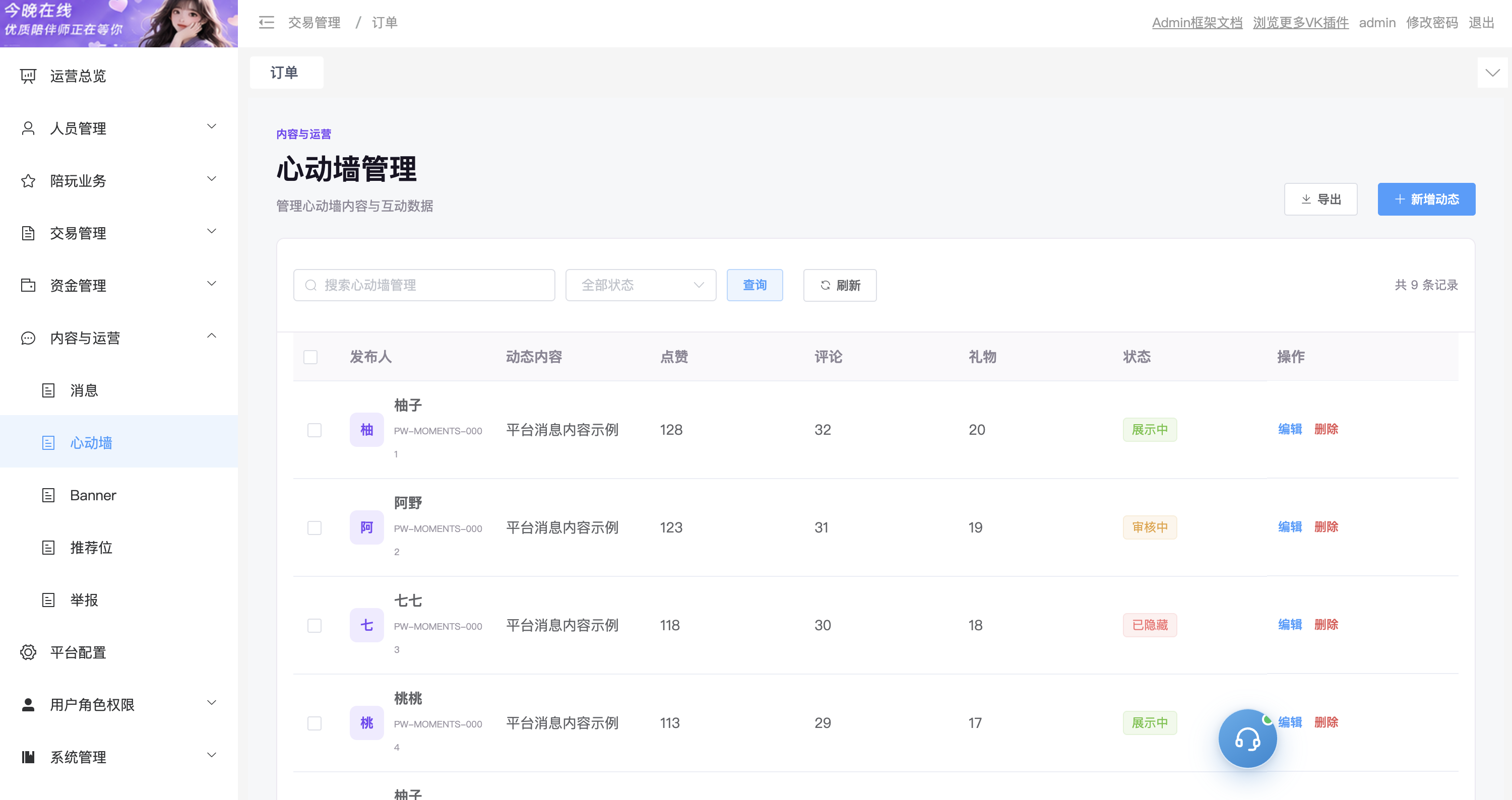The image size is (1512, 800).
Task: Expand the 陪玩业务 menu chevron
Action: 212,178
